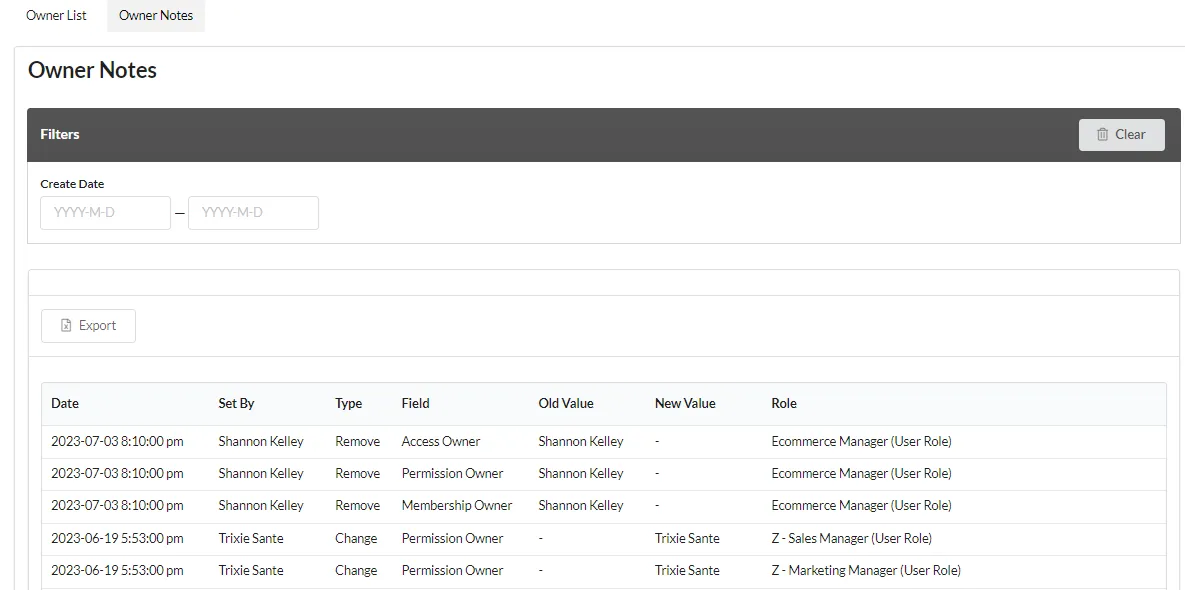Switch to the Owner List tab
1185x590 pixels.
[56, 15]
